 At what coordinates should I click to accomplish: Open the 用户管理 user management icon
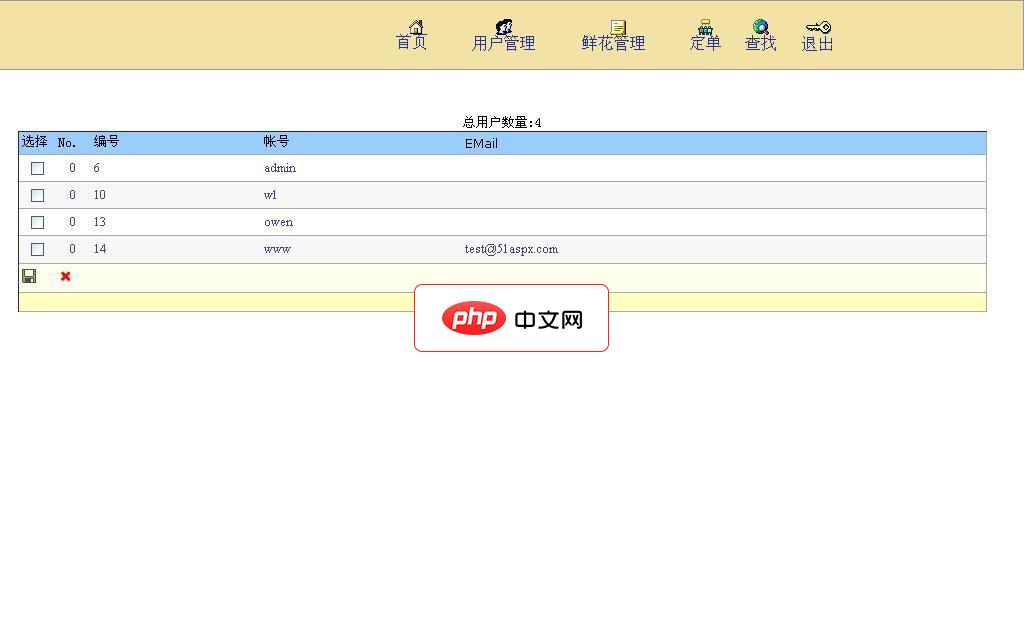click(x=503, y=26)
